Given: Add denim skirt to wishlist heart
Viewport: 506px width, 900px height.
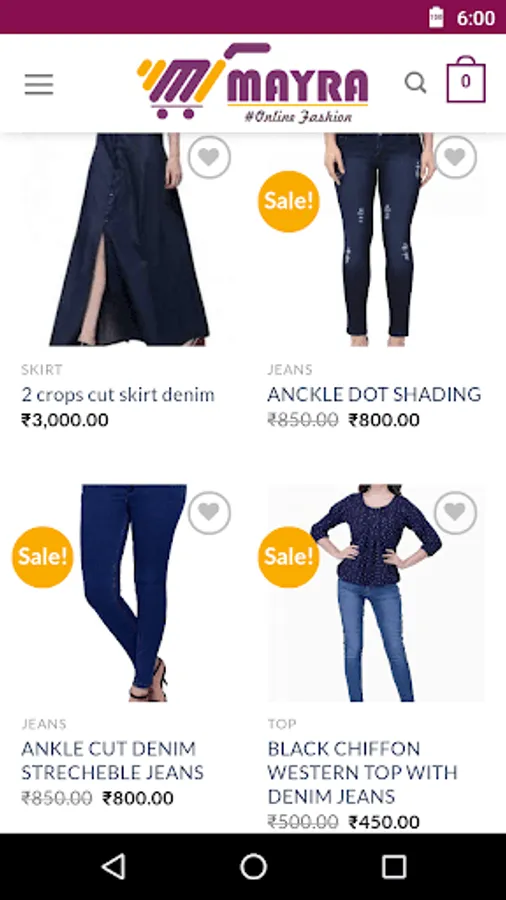Looking at the screenshot, I should [209, 157].
